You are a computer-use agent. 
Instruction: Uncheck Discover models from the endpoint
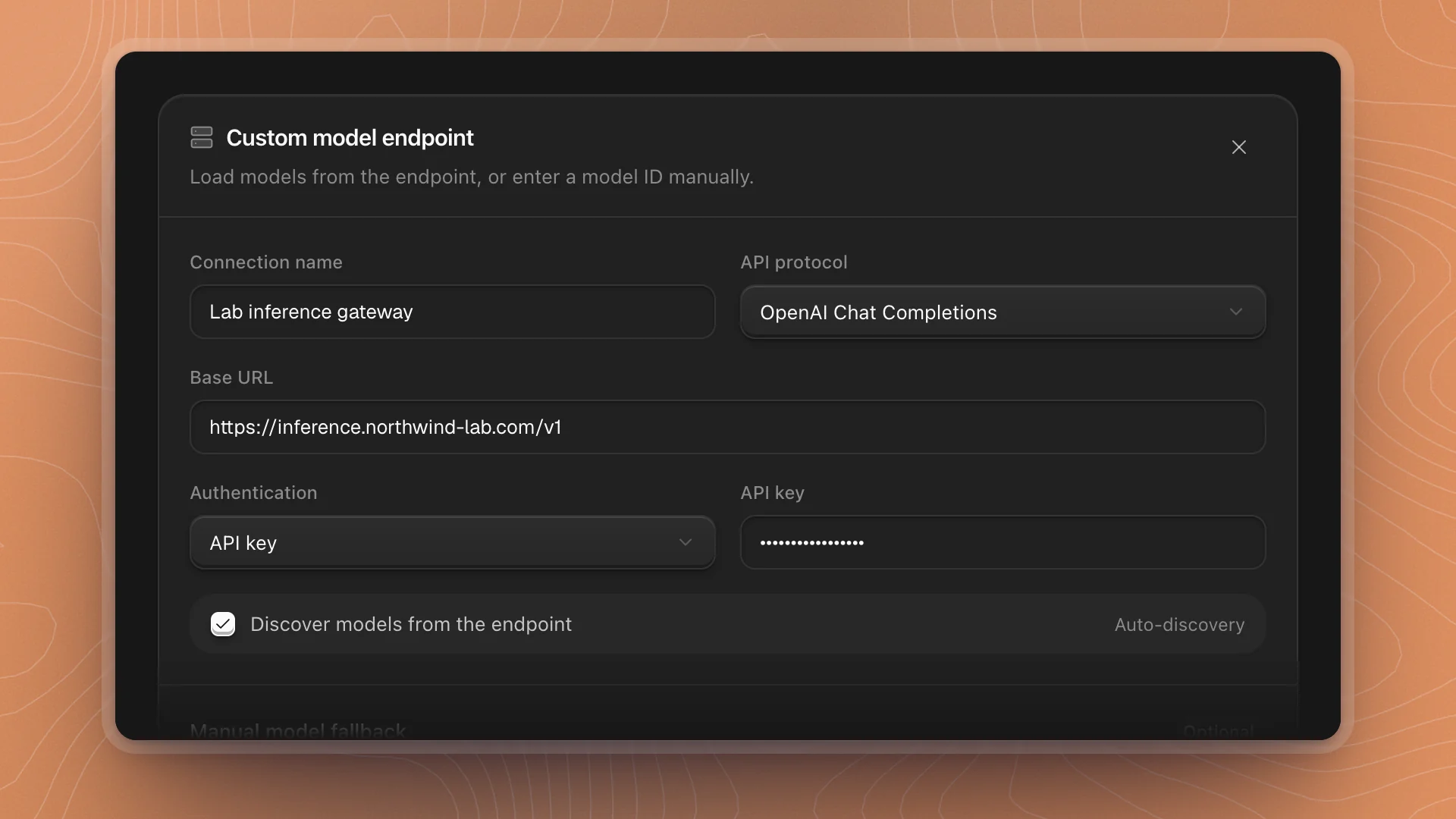pos(223,624)
